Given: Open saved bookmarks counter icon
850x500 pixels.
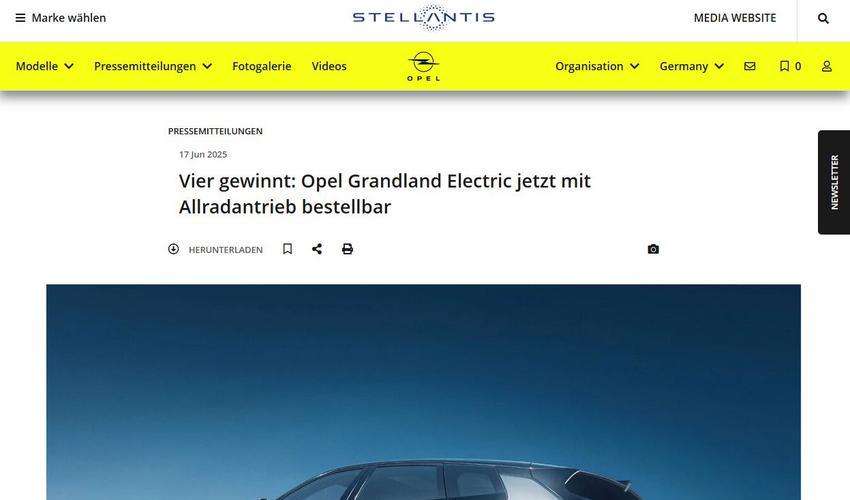Looking at the screenshot, I should click(x=790, y=66).
